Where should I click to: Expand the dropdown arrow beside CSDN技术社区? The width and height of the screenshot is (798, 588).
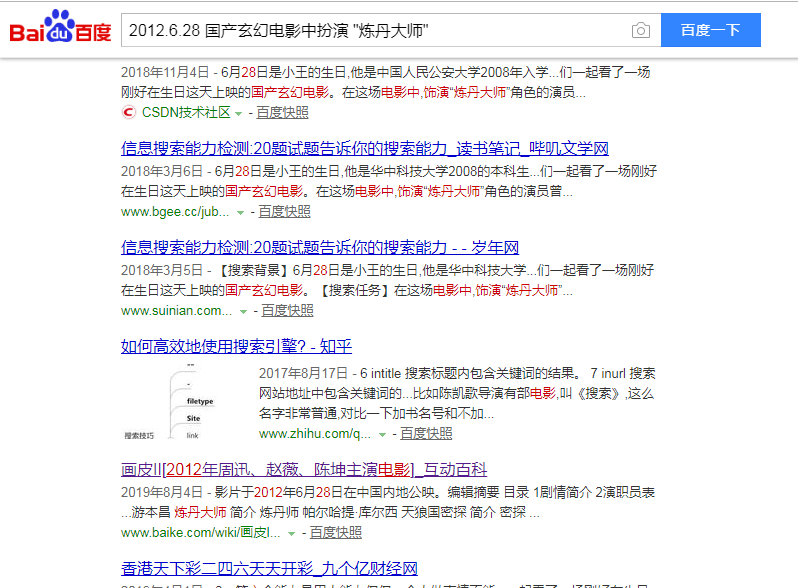(x=238, y=114)
